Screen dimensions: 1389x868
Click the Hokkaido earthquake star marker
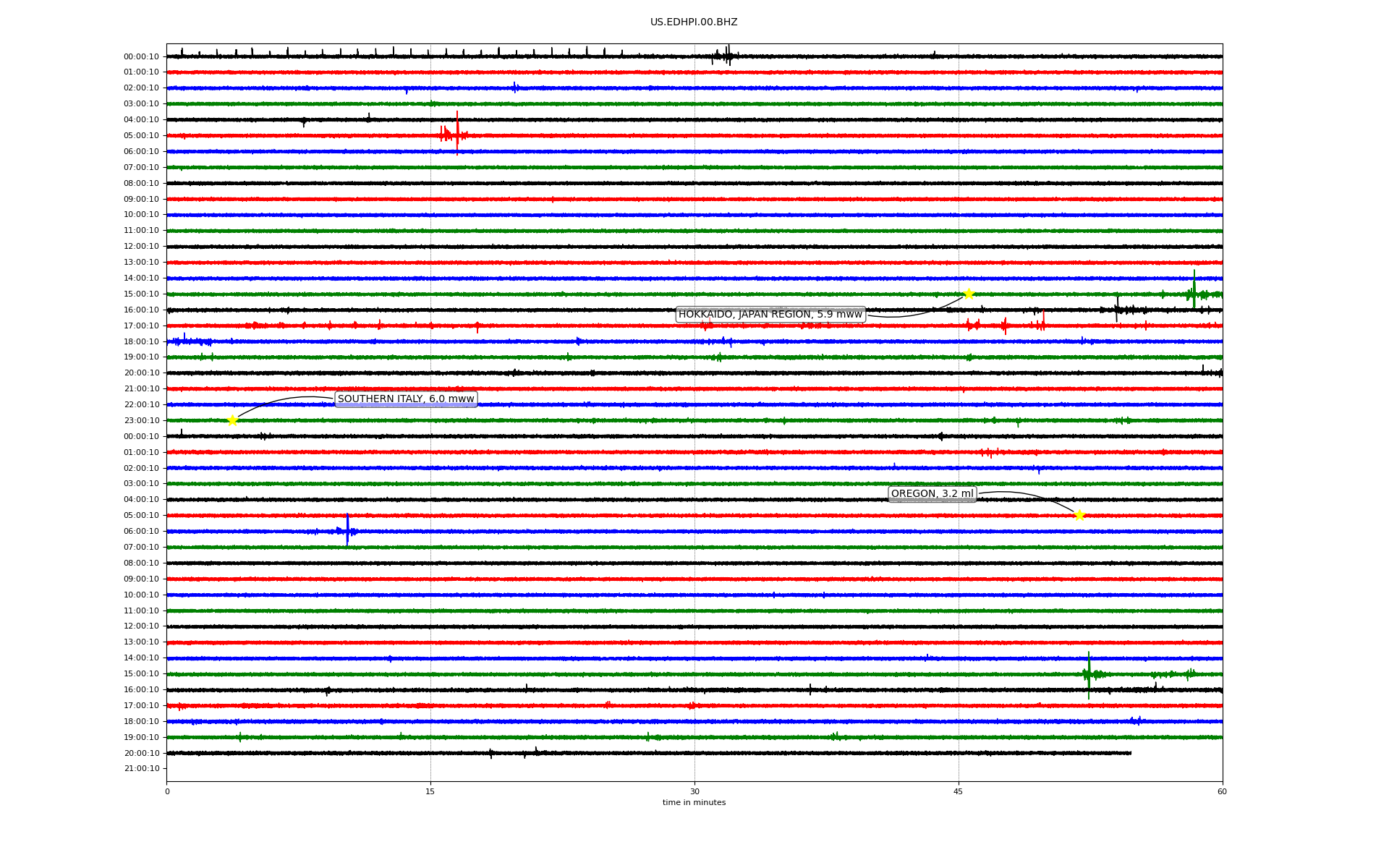[969, 294]
